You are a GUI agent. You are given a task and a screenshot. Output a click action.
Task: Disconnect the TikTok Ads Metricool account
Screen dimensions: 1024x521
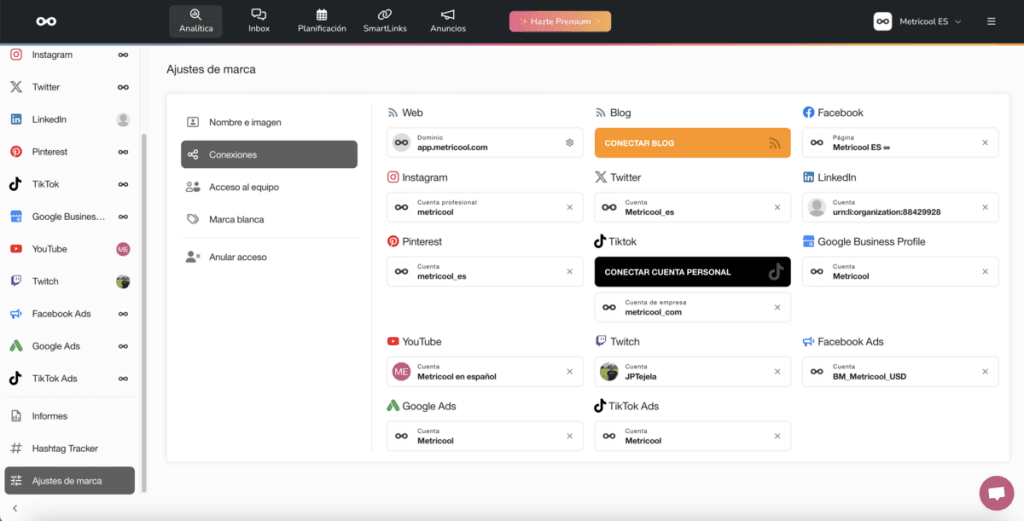pyautogui.click(x=777, y=436)
